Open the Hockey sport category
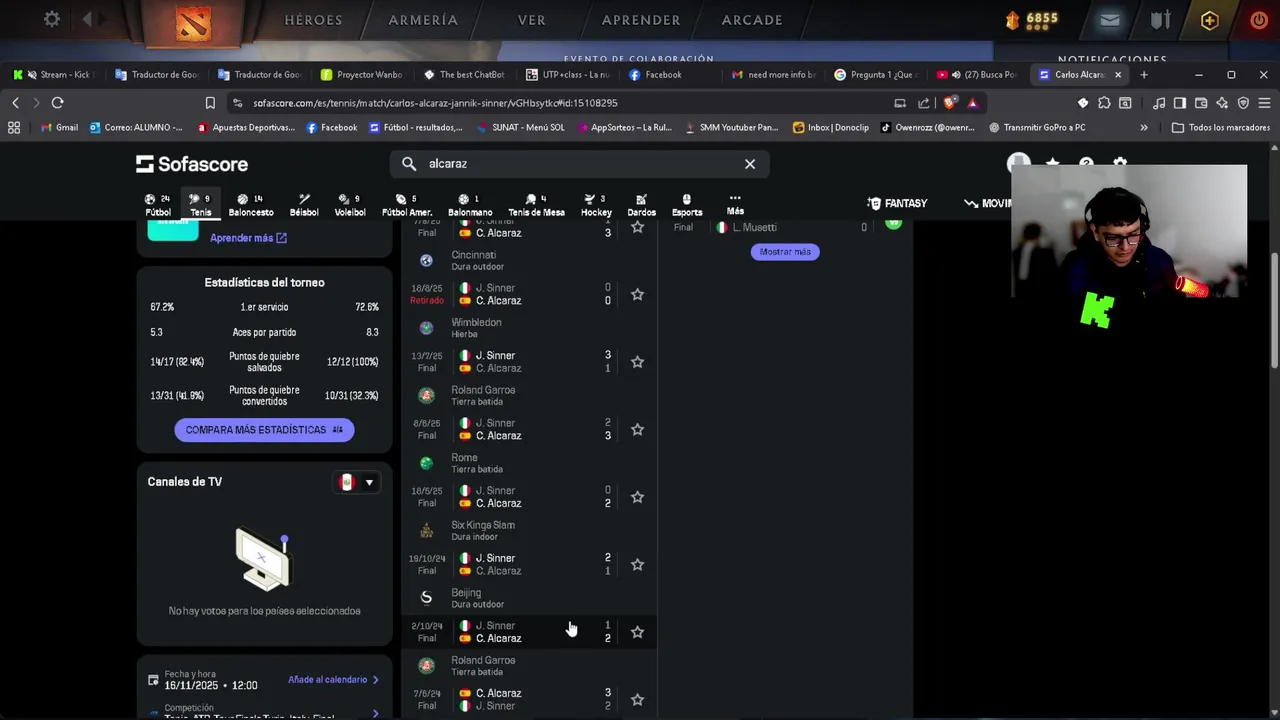The height and width of the screenshot is (720, 1280). click(596, 205)
